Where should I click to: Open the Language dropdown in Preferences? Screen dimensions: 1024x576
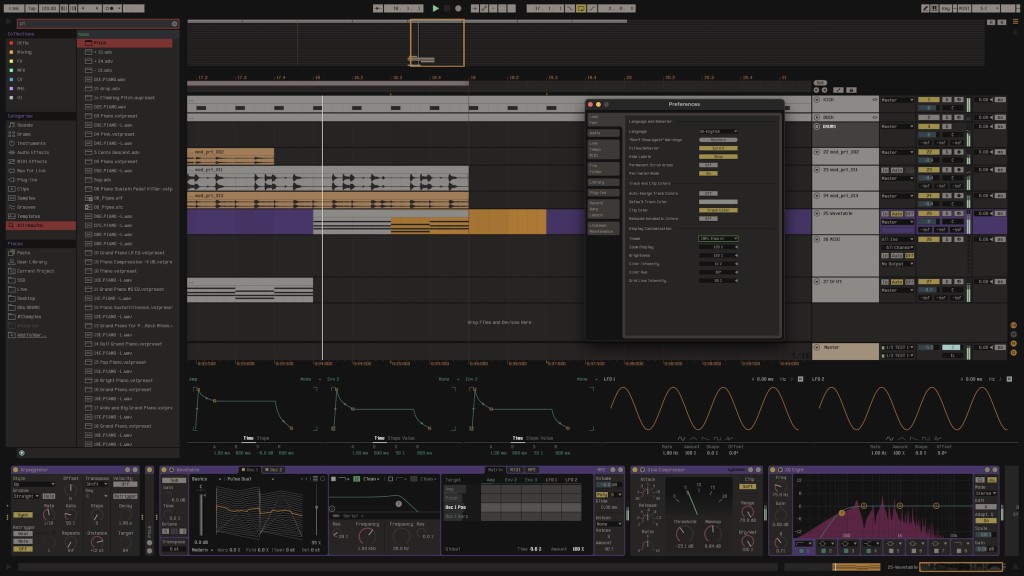(x=717, y=131)
